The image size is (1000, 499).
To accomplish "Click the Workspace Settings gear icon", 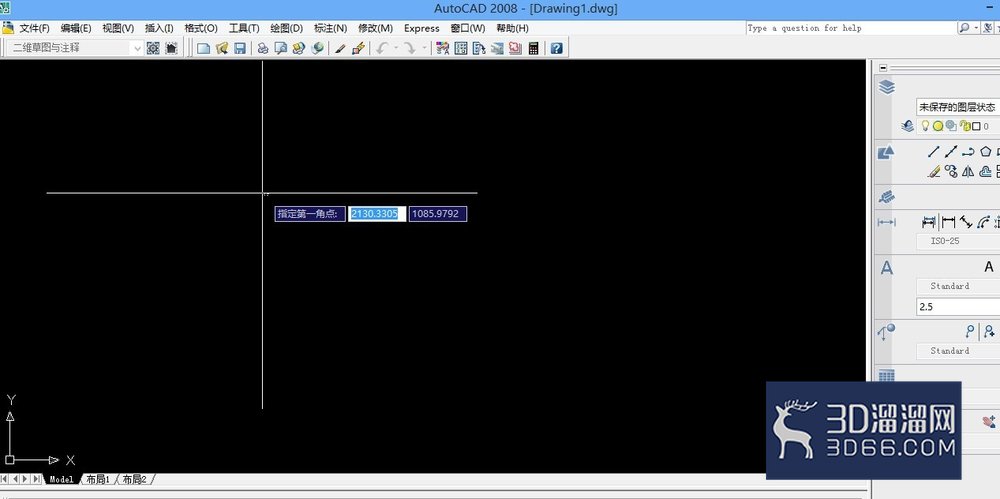I will [x=153, y=48].
